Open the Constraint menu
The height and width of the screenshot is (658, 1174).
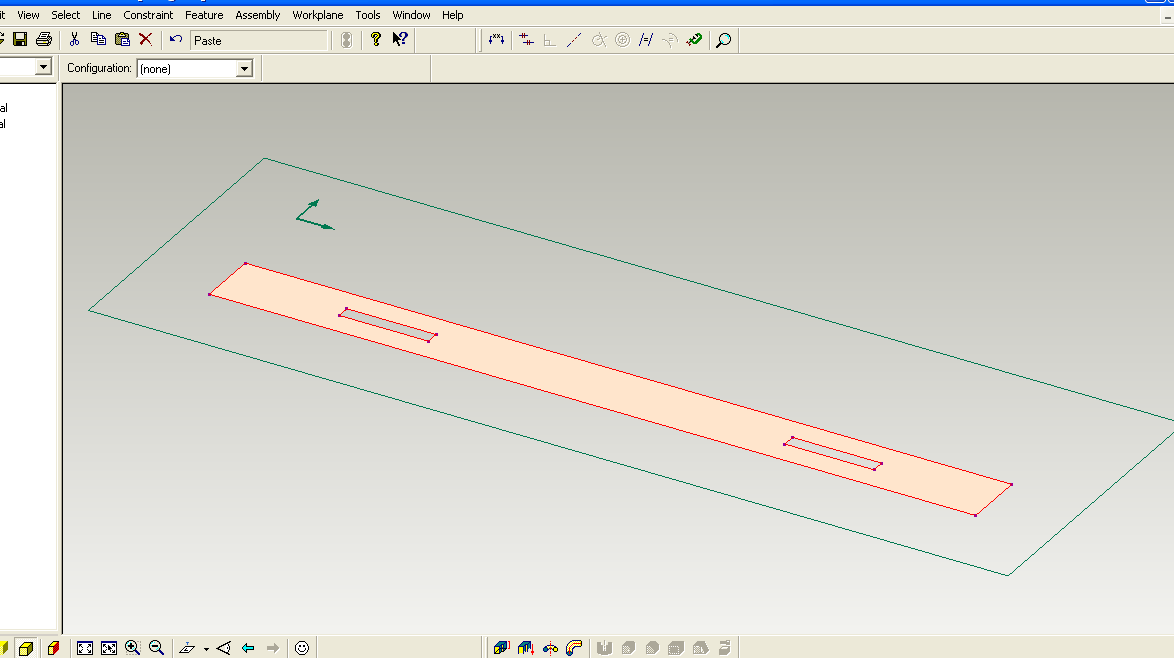[148, 15]
